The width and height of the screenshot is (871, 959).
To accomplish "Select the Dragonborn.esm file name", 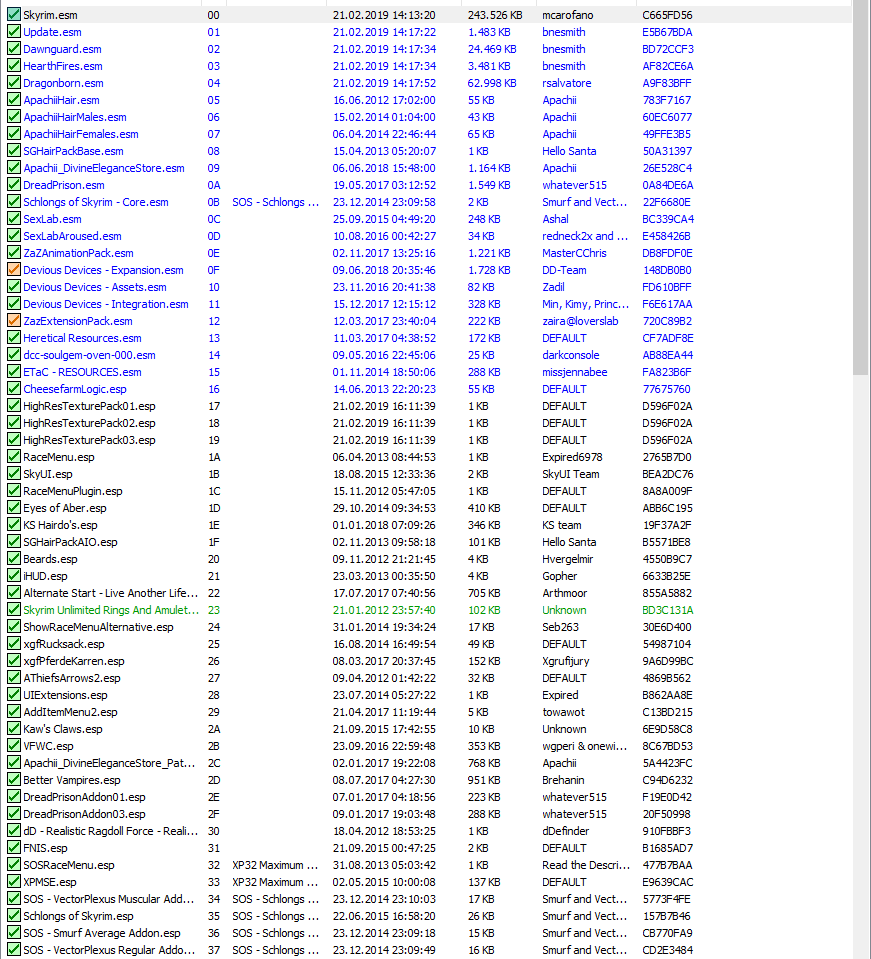I will point(63,83).
